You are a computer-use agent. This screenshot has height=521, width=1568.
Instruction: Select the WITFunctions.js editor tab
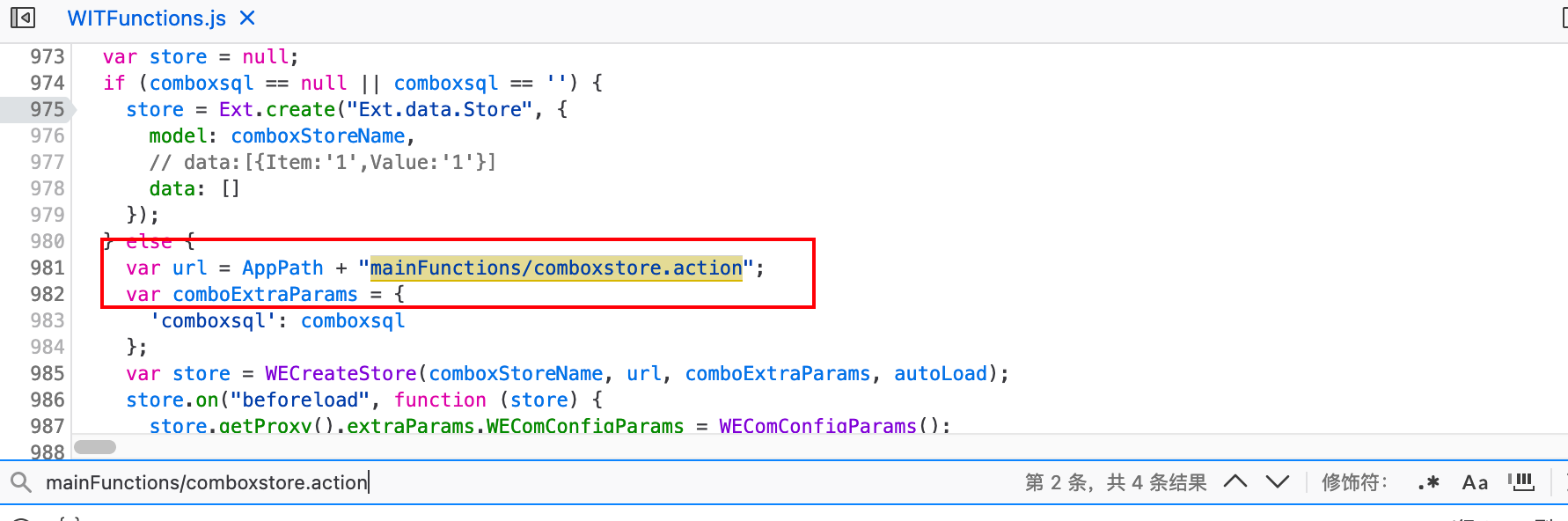147,18
